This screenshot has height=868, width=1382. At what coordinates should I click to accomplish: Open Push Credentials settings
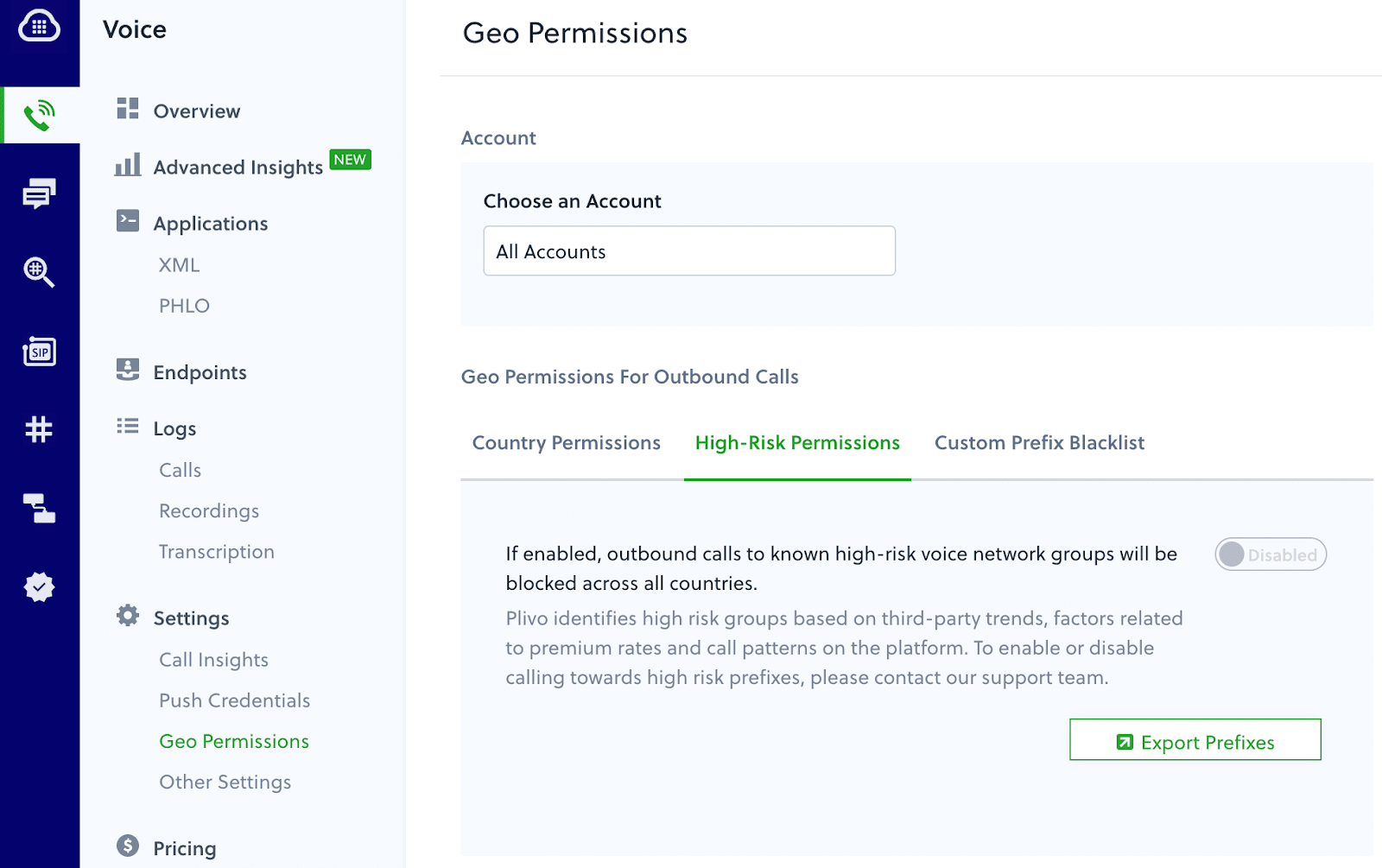(x=235, y=700)
